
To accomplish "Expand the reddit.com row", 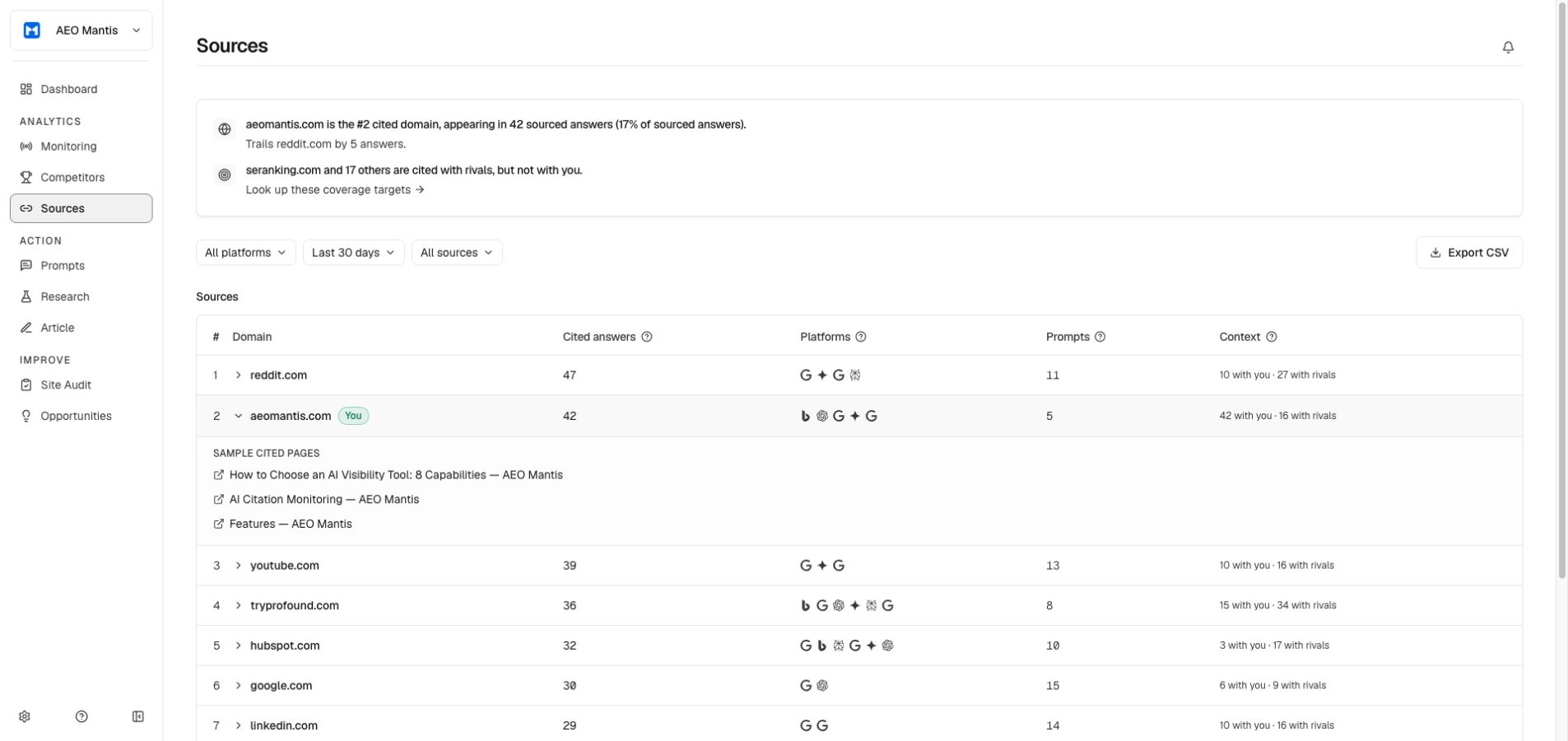I will click(238, 375).
